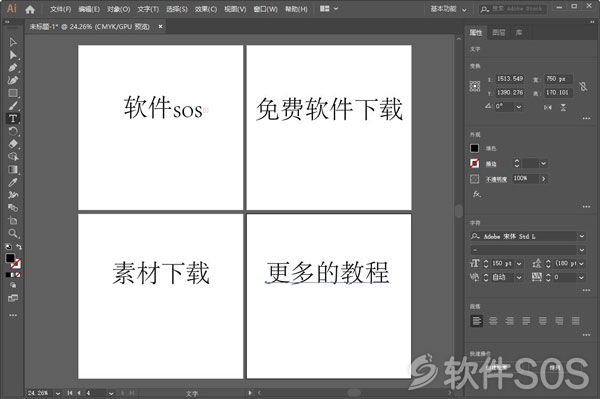The height and width of the screenshot is (399, 600).
Task: Open the font family dropdown
Action: coord(582,236)
